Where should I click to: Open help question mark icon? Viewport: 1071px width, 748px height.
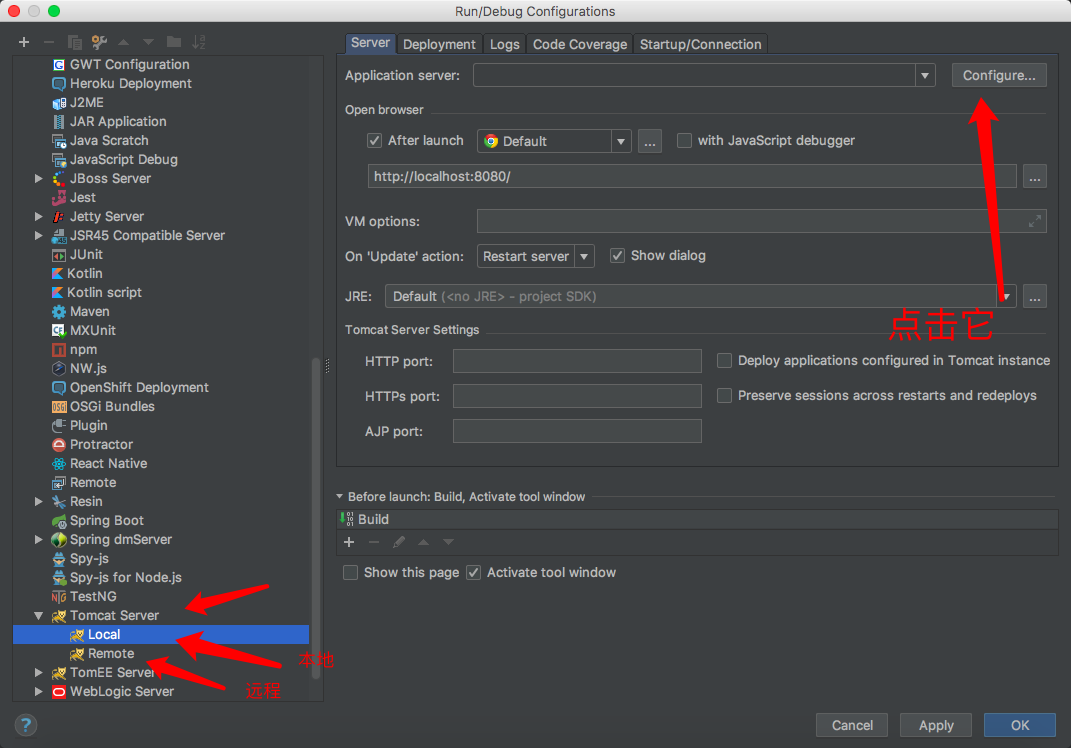(x=25, y=725)
